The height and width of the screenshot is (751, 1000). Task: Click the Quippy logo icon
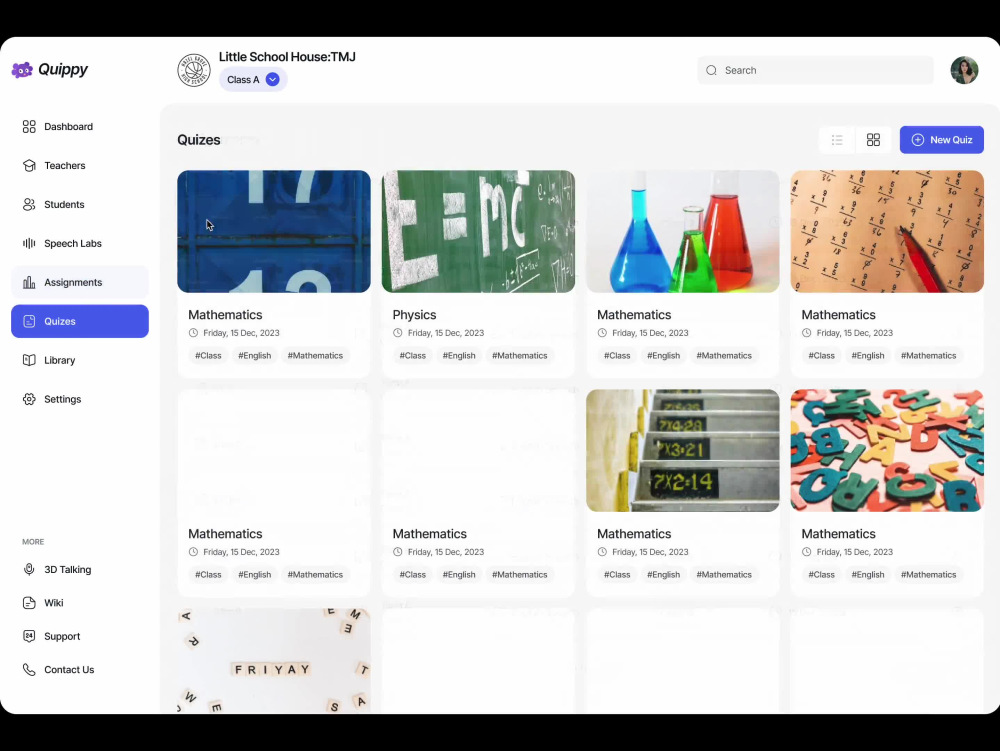pyautogui.click(x=22, y=69)
